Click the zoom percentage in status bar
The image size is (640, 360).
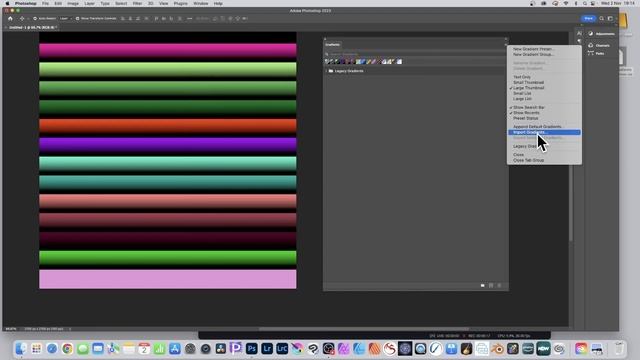(x=11, y=329)
